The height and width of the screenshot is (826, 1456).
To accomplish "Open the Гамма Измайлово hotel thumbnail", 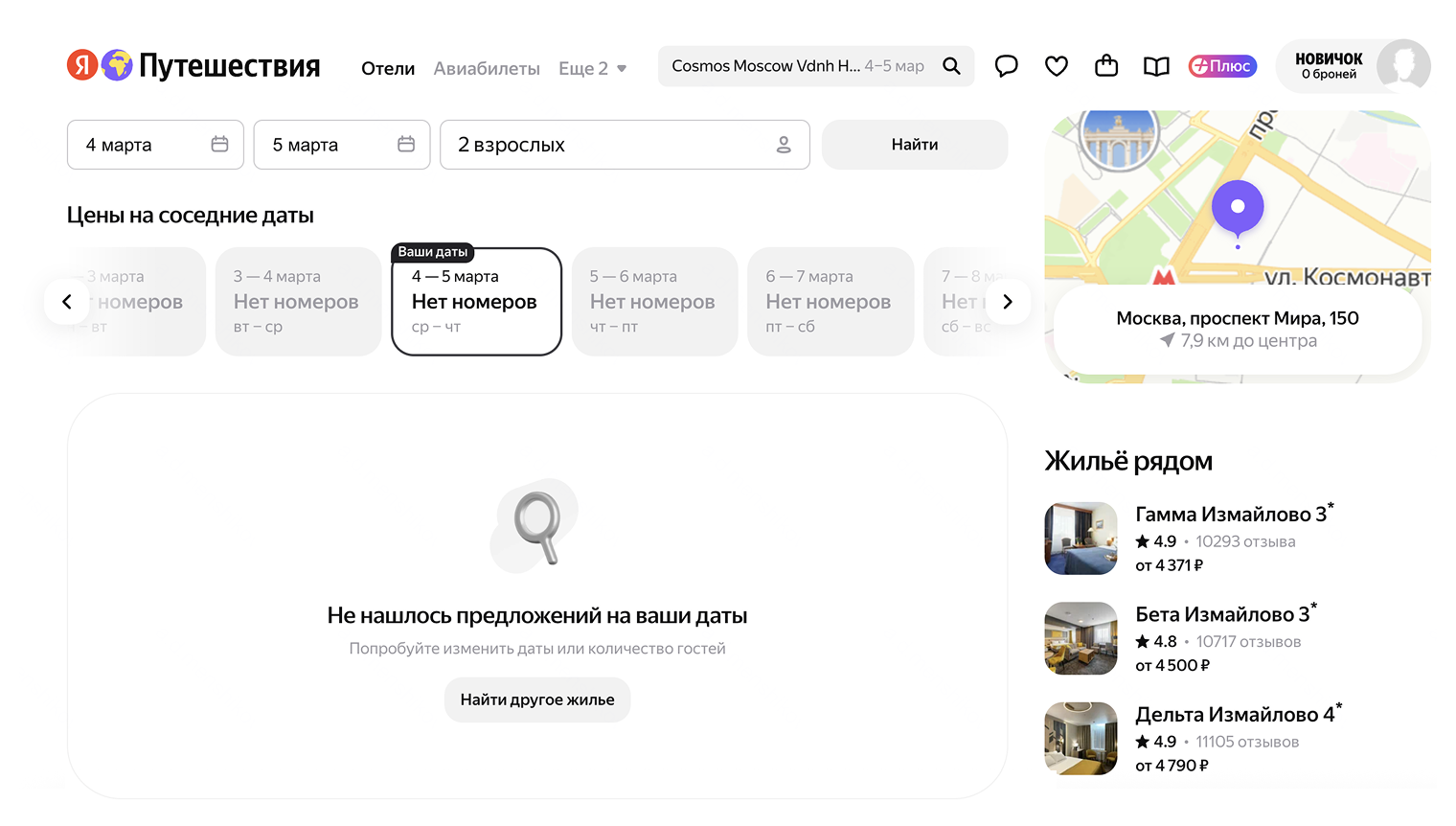I will point(1081,539).
